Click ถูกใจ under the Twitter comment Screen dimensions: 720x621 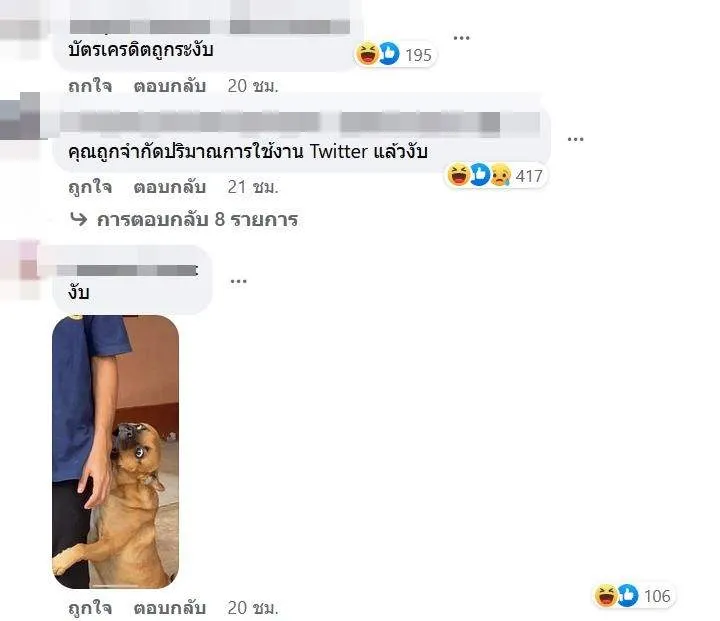click(90, 187)
